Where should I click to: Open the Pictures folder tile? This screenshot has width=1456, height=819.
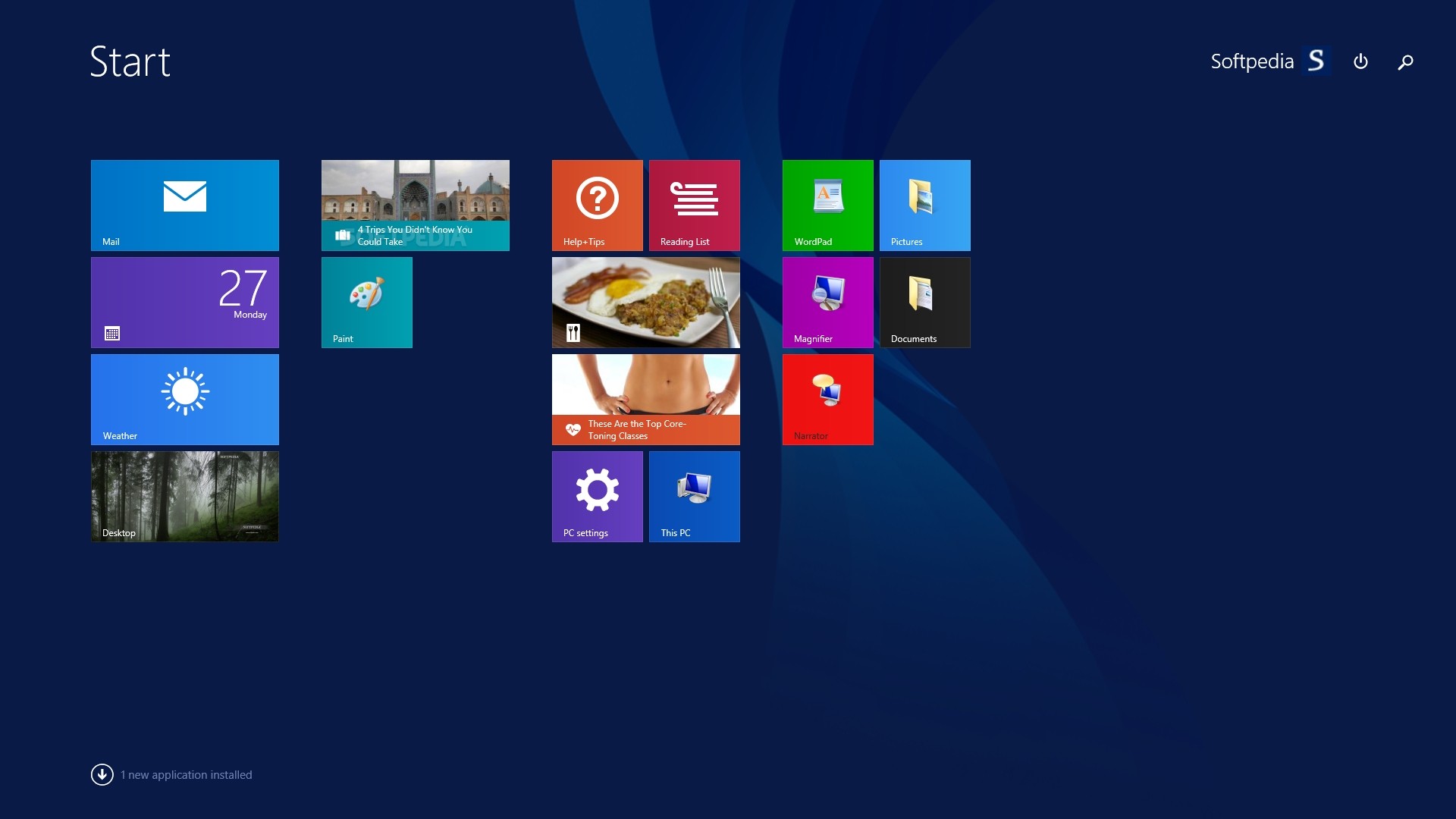click(x=924, y=205)
